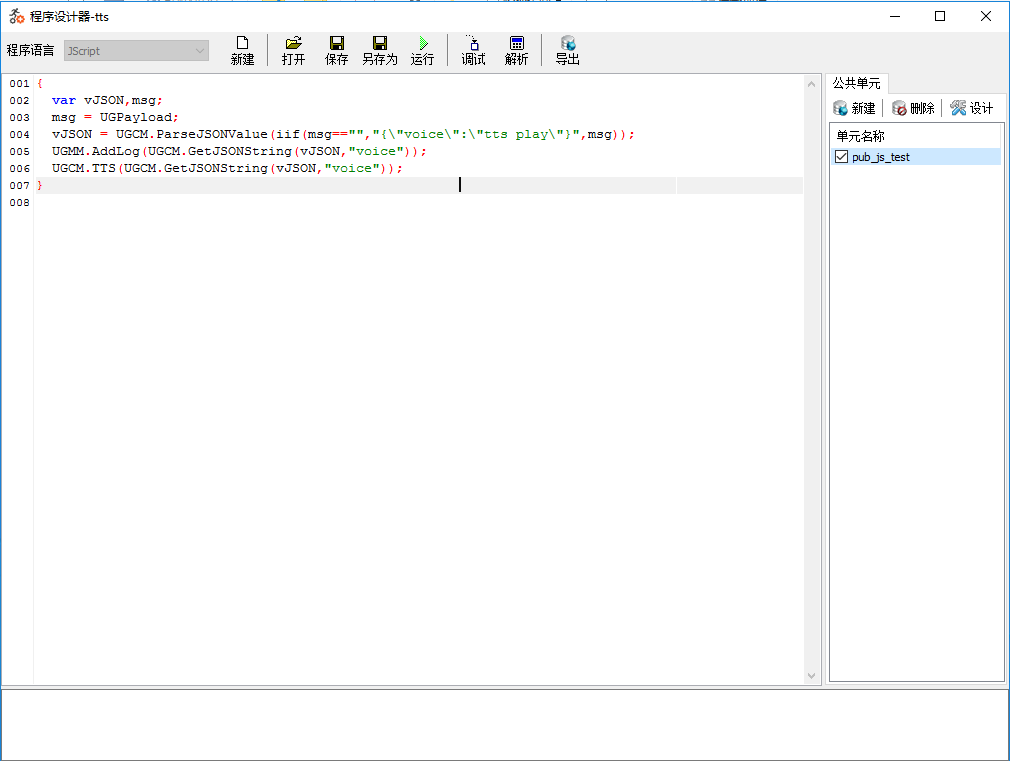Click 'UGCM.TTS' in line 006
1010x761 pixels.
coord(84,168)
